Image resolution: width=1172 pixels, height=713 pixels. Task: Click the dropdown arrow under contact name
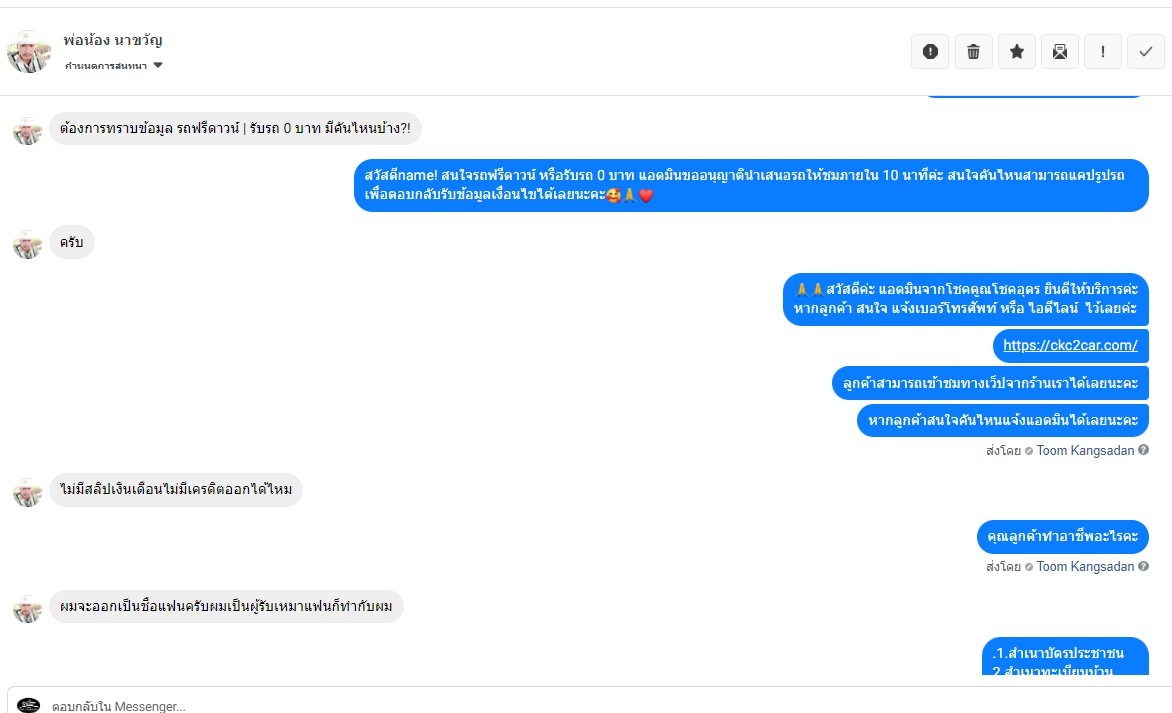point(158,66)
